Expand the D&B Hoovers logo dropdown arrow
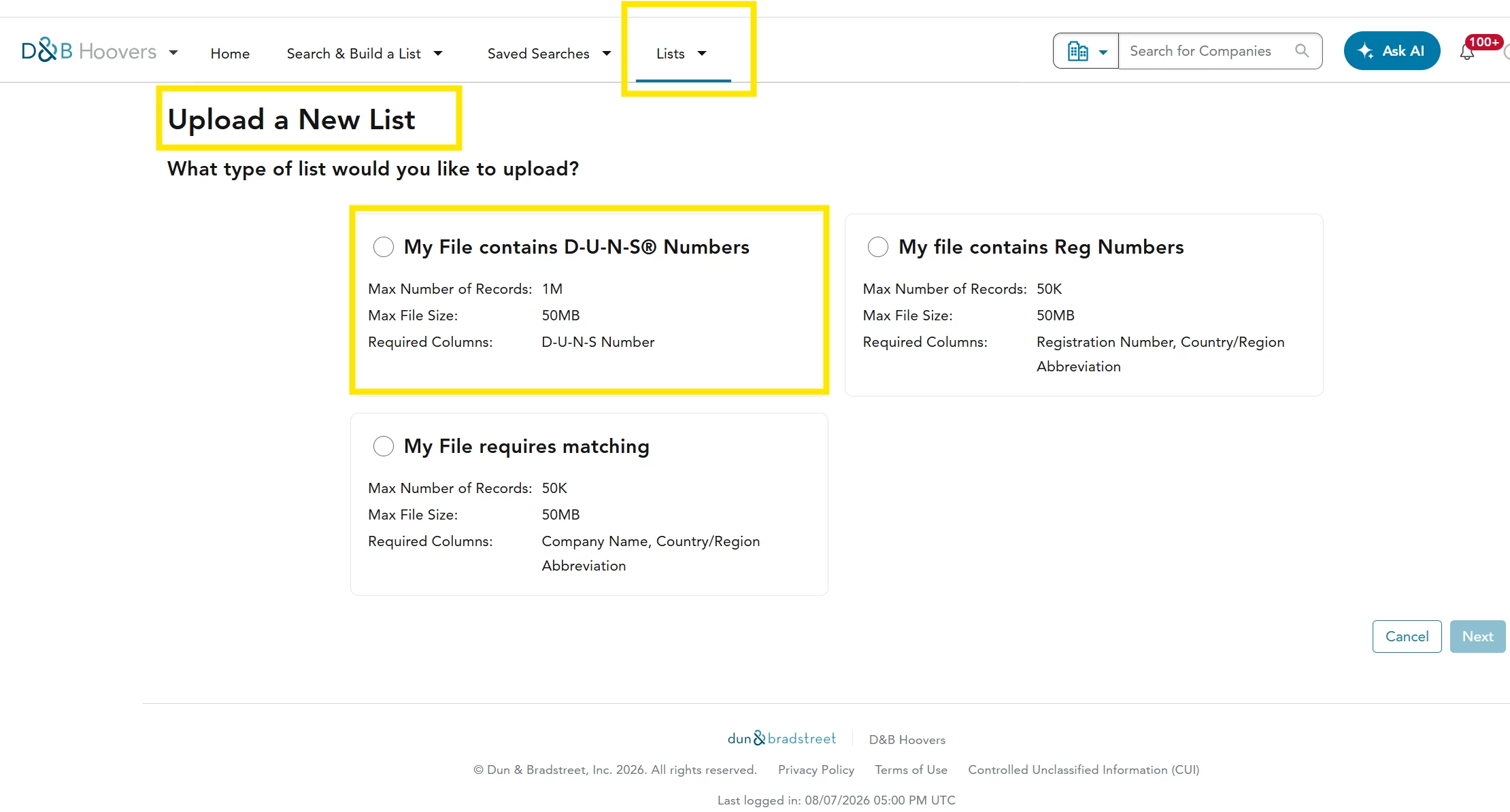The image size is (1510, 812). (x=173, y=52)
